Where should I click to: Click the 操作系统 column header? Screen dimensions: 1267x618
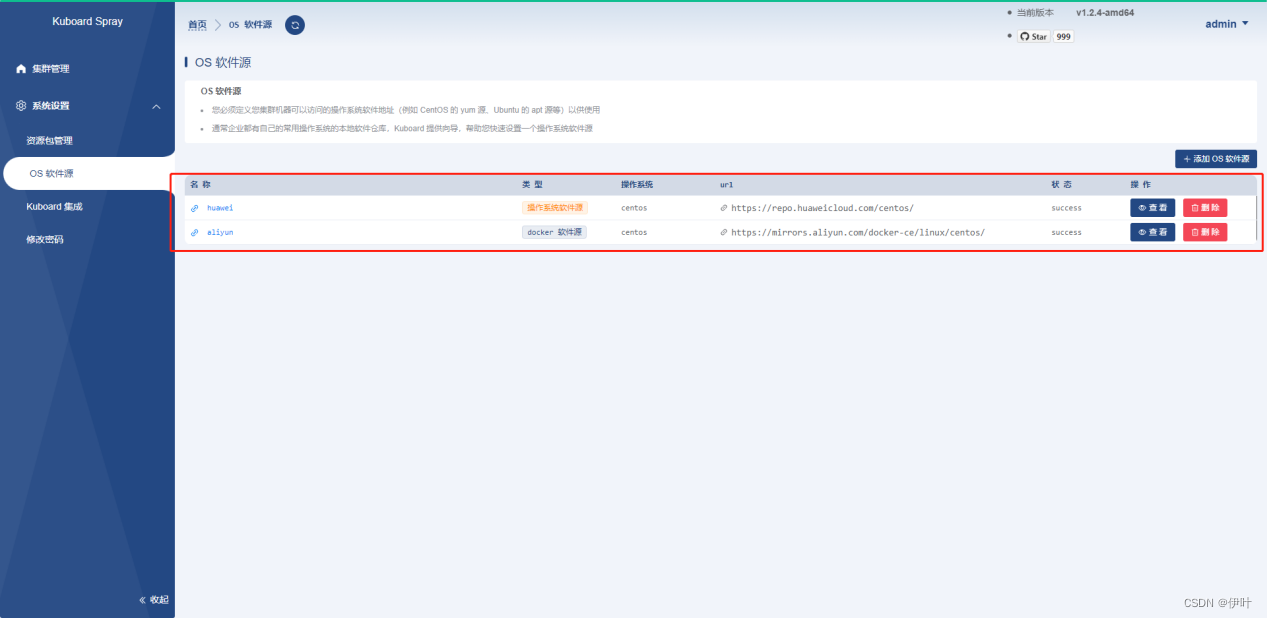[x=637, y=185]
